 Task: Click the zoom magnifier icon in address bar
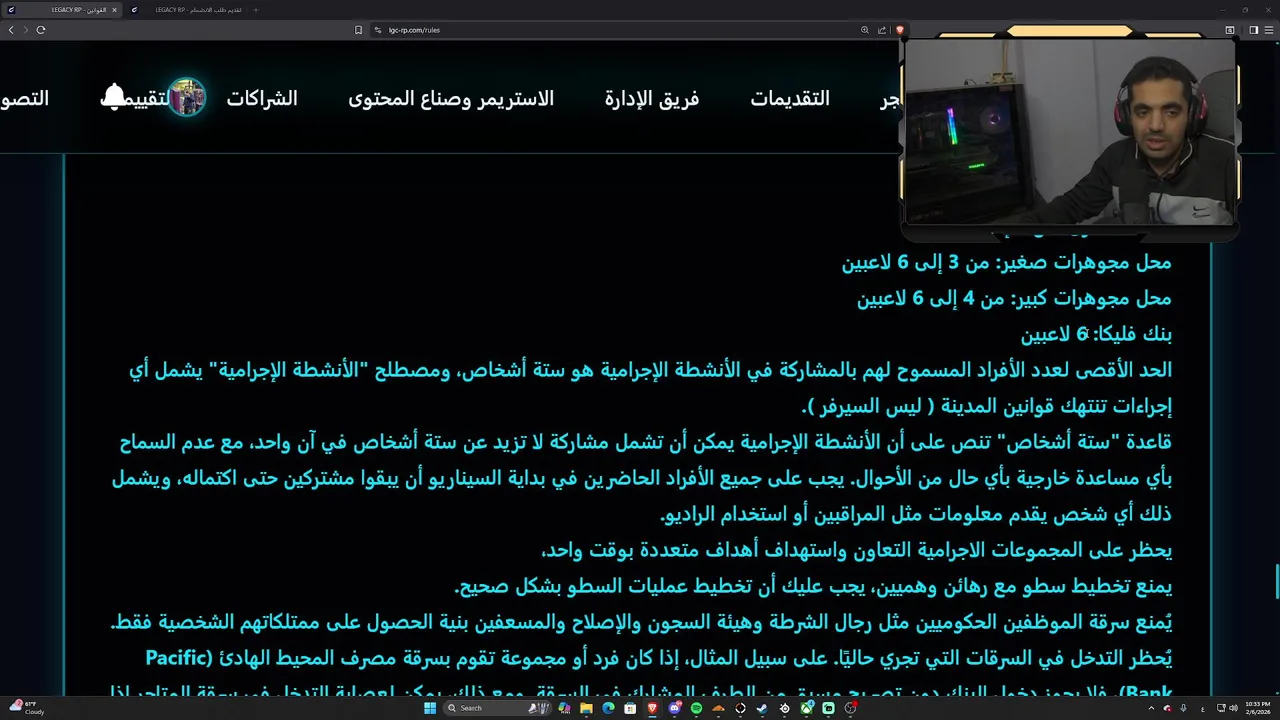tap(865, 30)
